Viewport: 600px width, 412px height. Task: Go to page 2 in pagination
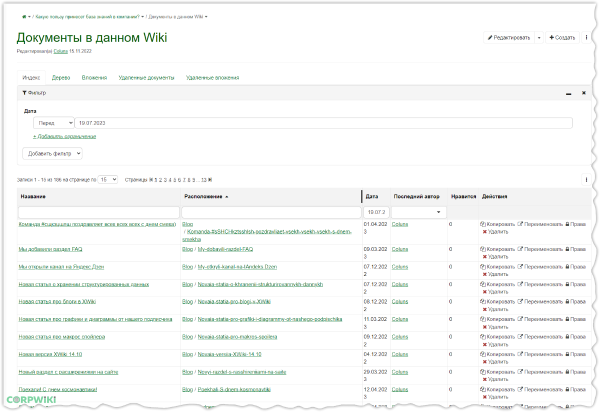coord(161,180)
